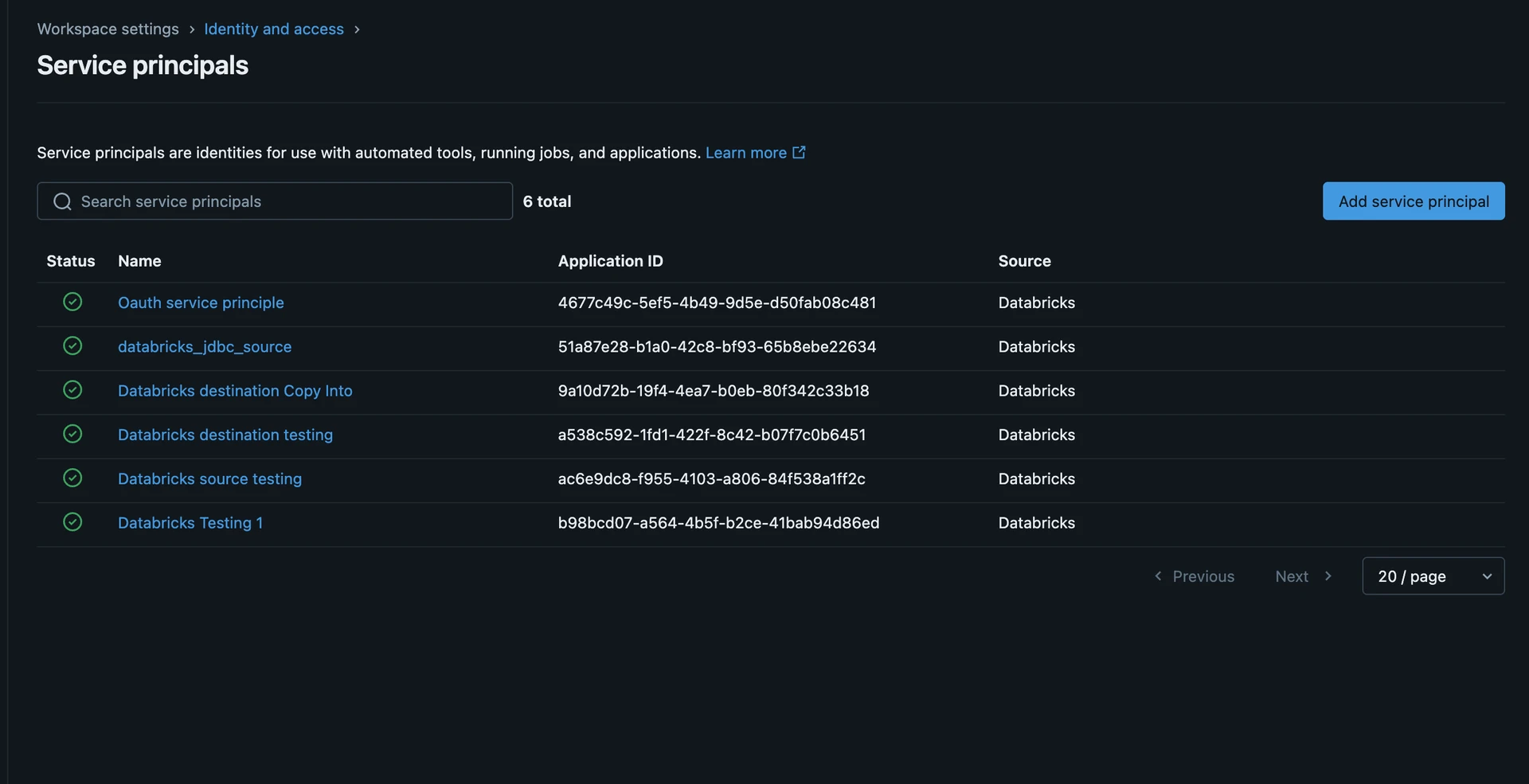
Task: Click Source cell for Databricks destination Copy Into
Action: click(1037, 391)
